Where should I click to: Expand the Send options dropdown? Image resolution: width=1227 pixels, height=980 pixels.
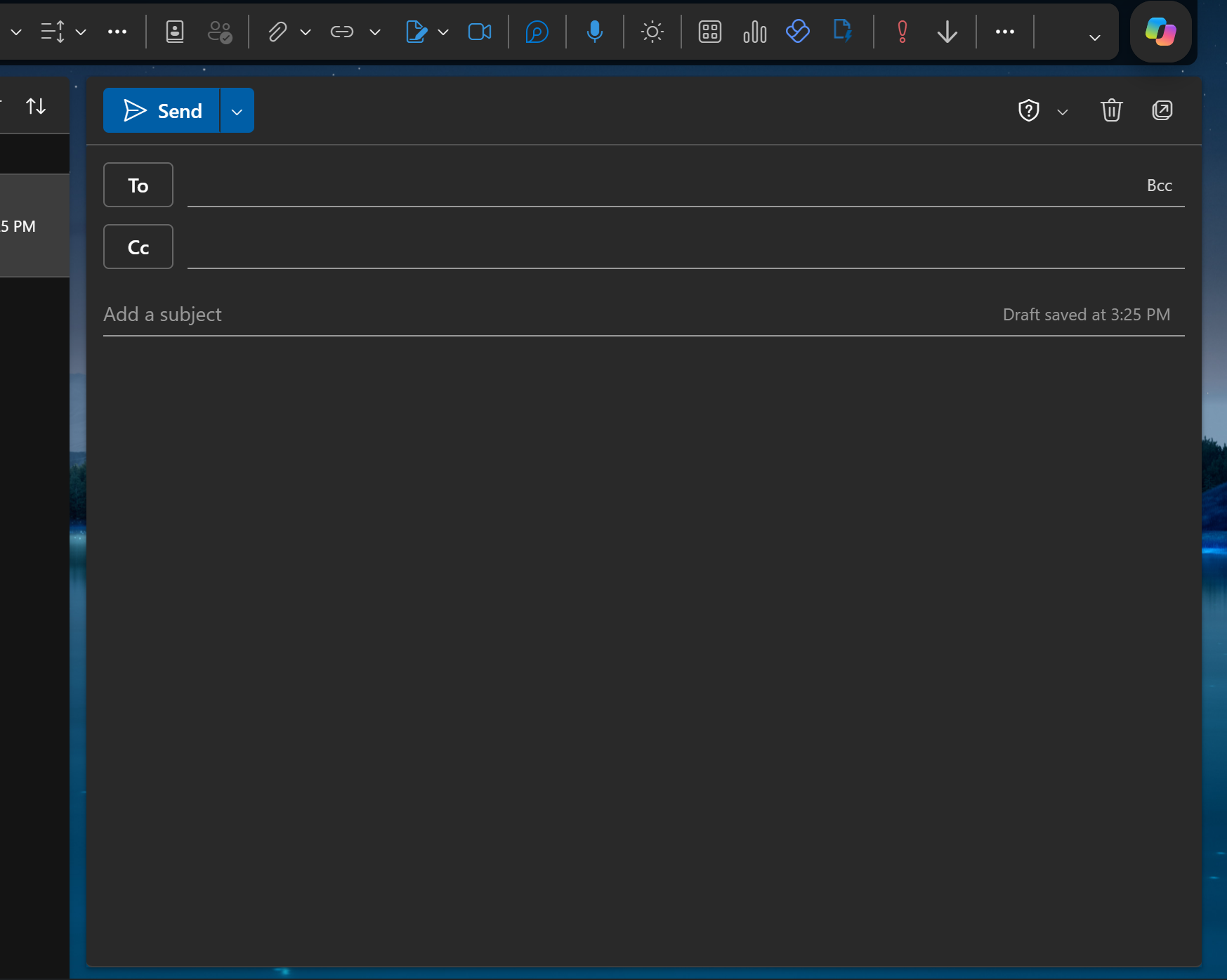tap(237, 111)
